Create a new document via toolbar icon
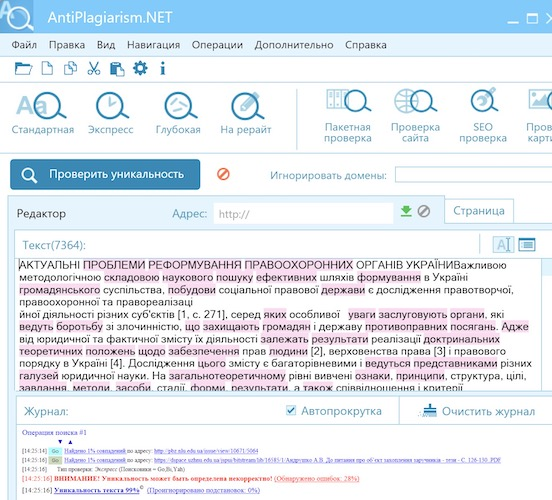 pos(47,68)
